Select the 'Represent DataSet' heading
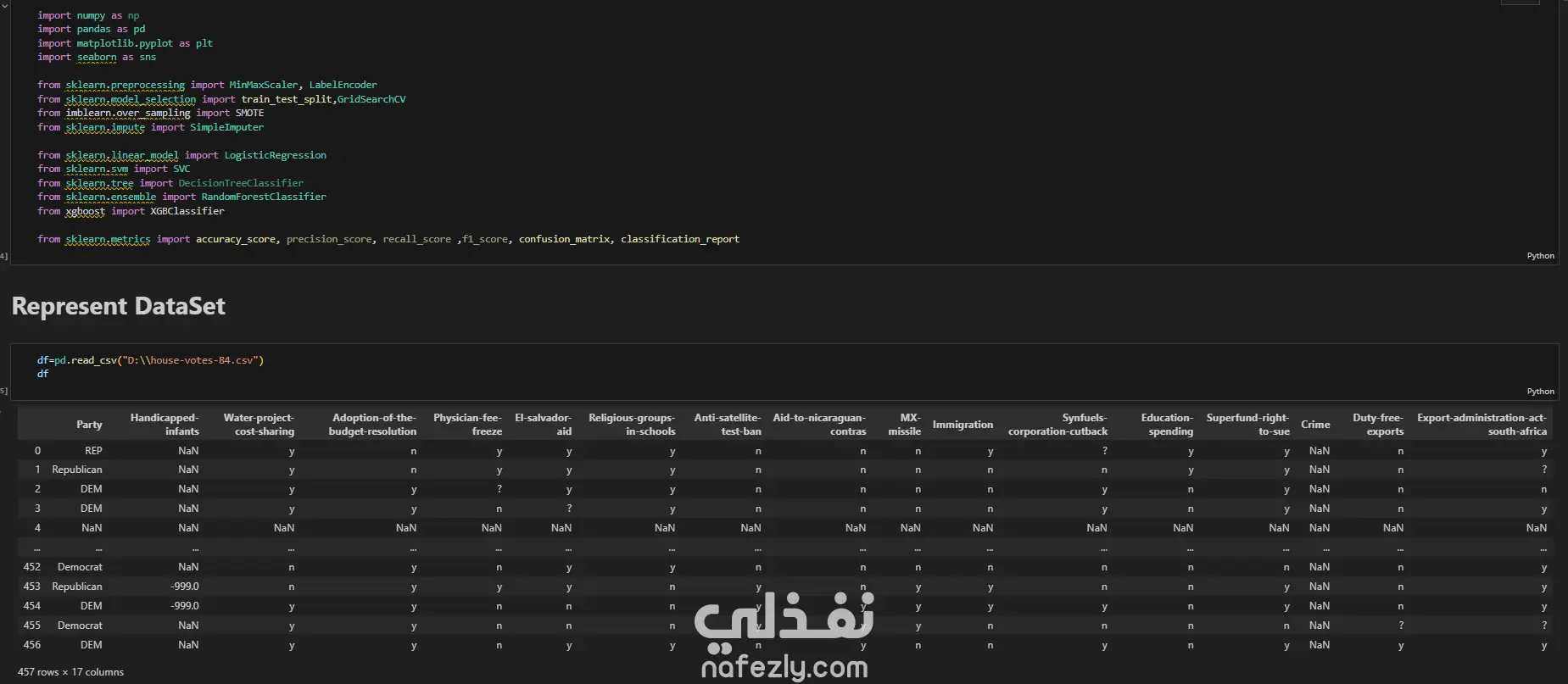Viewport: 1568px width, 684px height. click(x=119, y=306)
